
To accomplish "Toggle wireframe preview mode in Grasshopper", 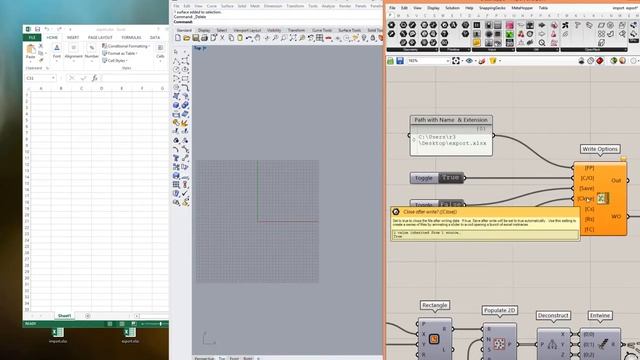I will coord(591,61).
